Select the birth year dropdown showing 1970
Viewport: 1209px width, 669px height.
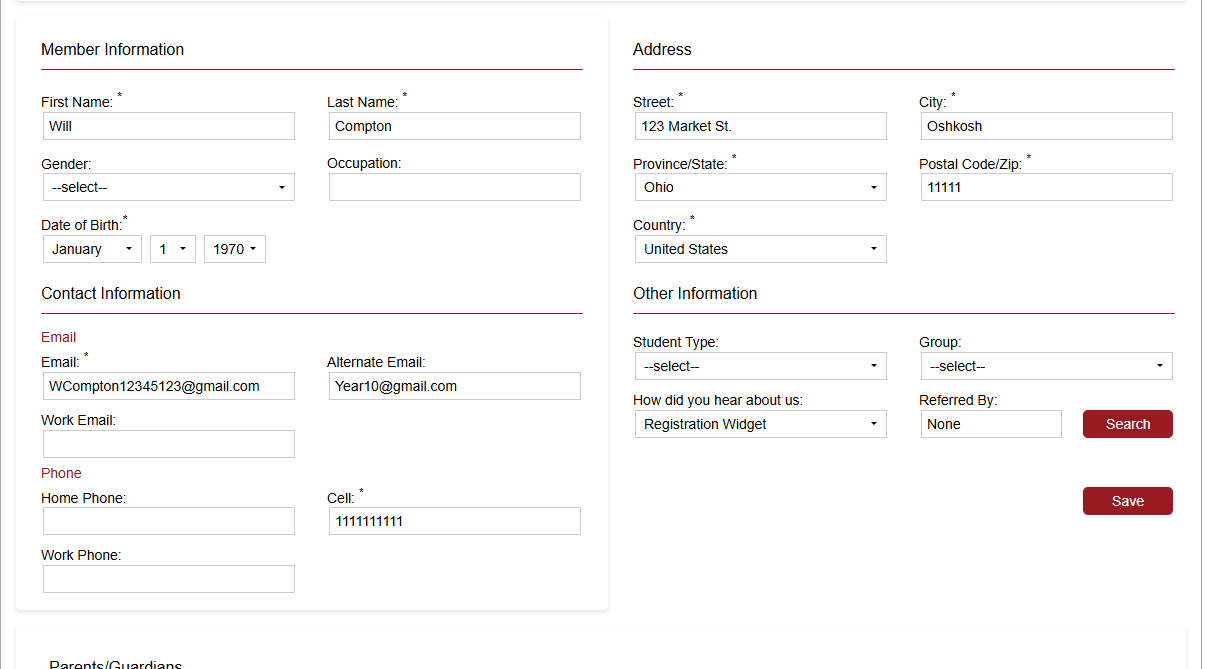234,249
